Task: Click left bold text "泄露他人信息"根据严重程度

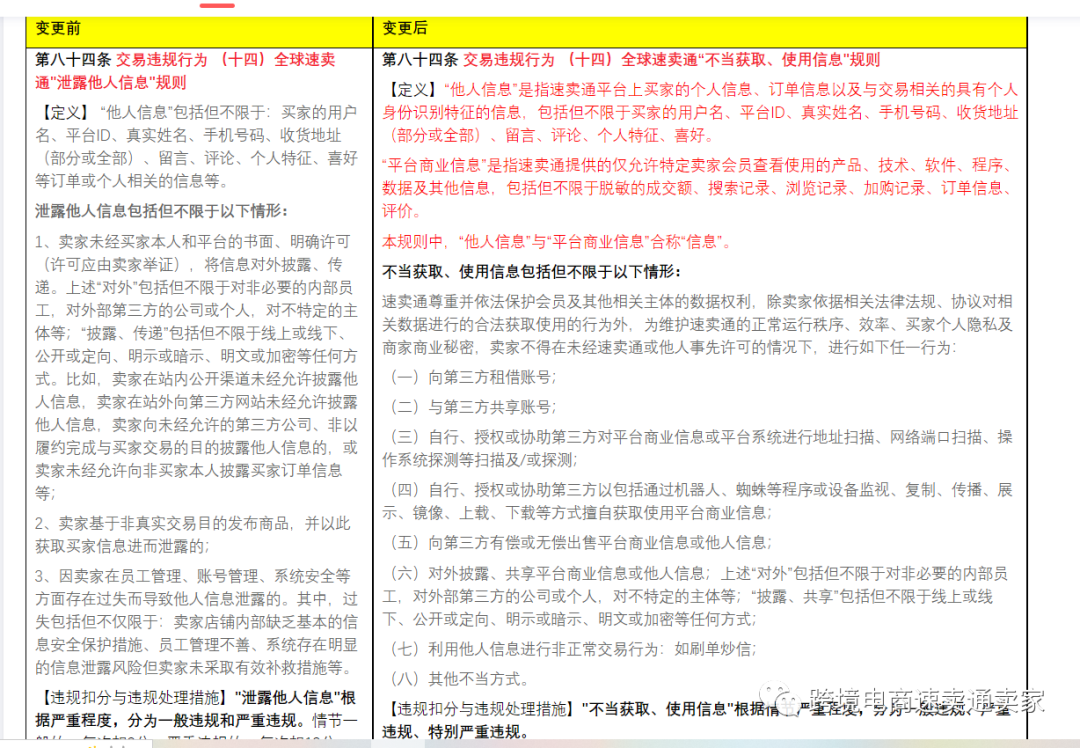Action: point(196,709)
